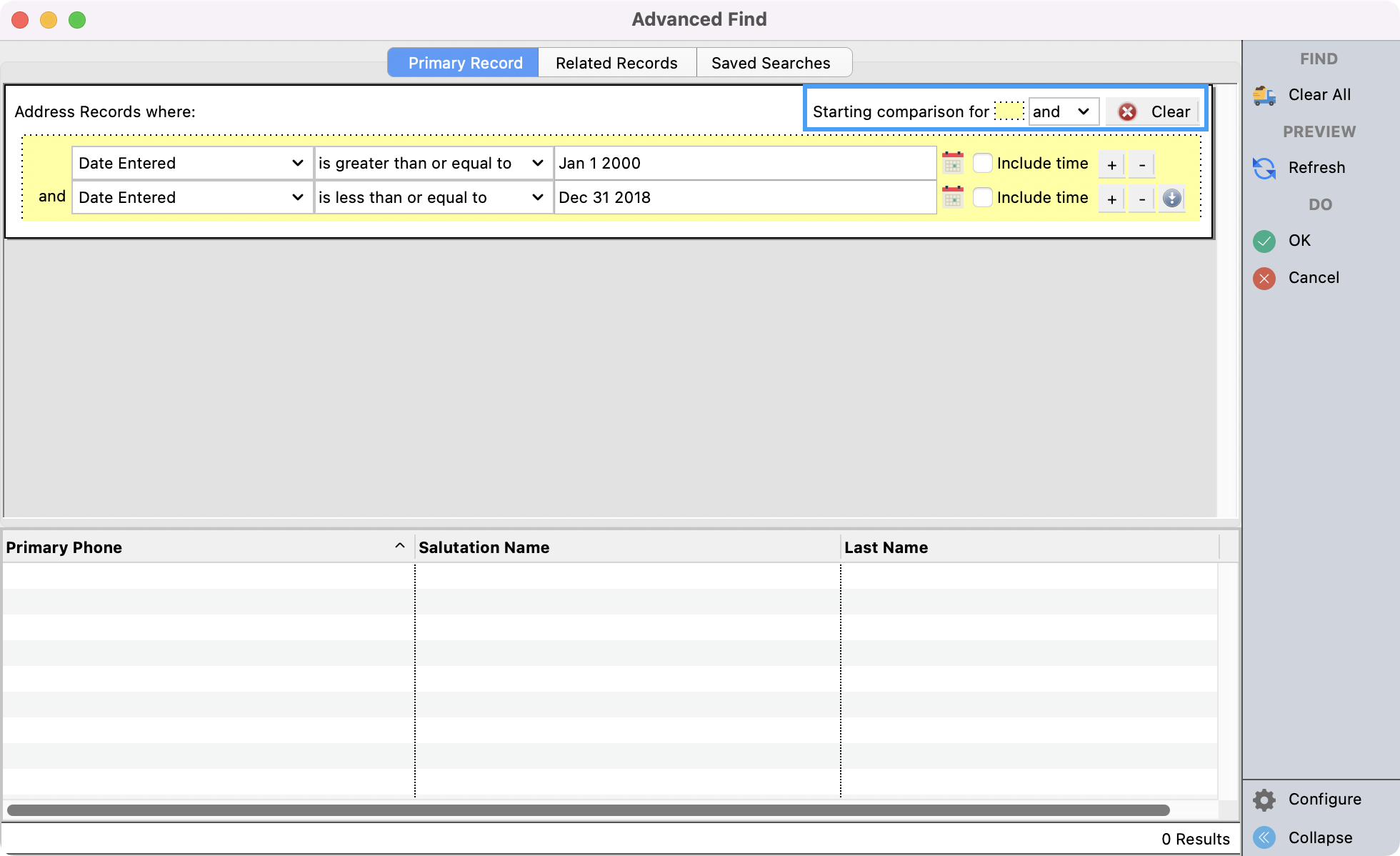The image size is (1400, 856).
Task: Click the Refresh preview arrows icon
Action: 1264,168
